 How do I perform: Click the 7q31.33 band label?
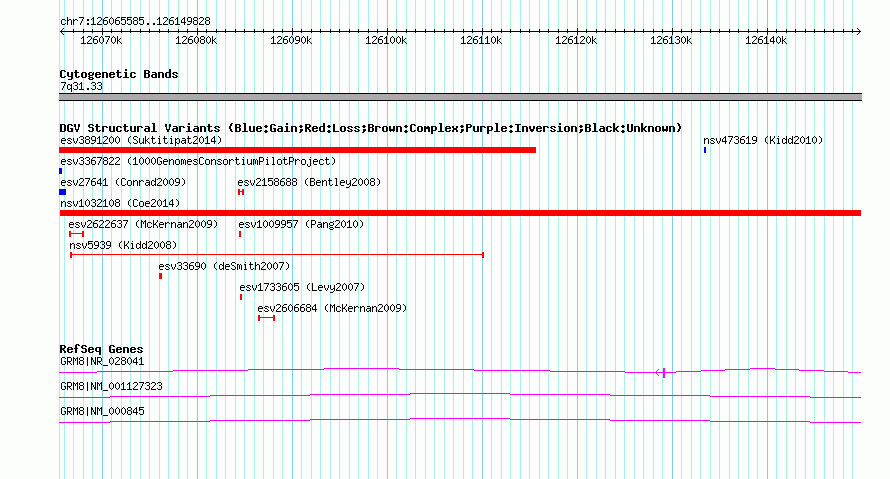point(81,86)
